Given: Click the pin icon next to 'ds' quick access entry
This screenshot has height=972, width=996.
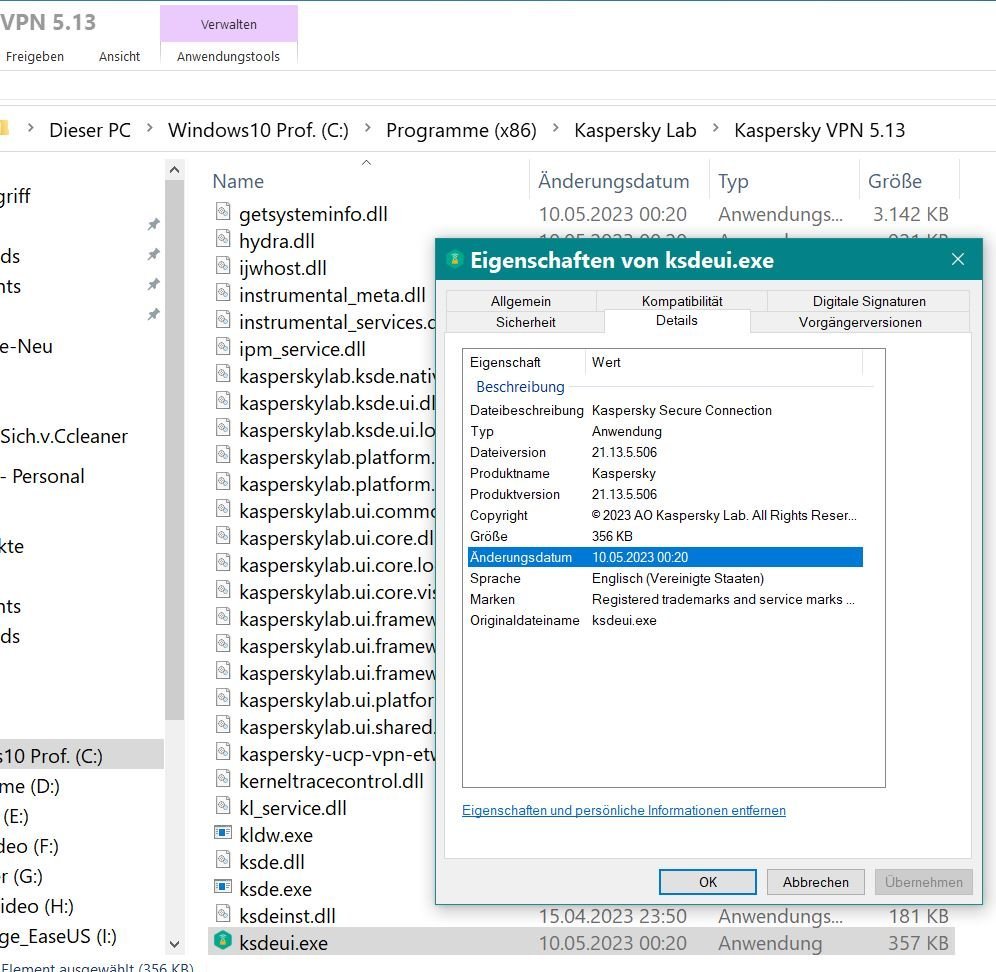Looking at the screenshot, I should [x=153, y=254].
